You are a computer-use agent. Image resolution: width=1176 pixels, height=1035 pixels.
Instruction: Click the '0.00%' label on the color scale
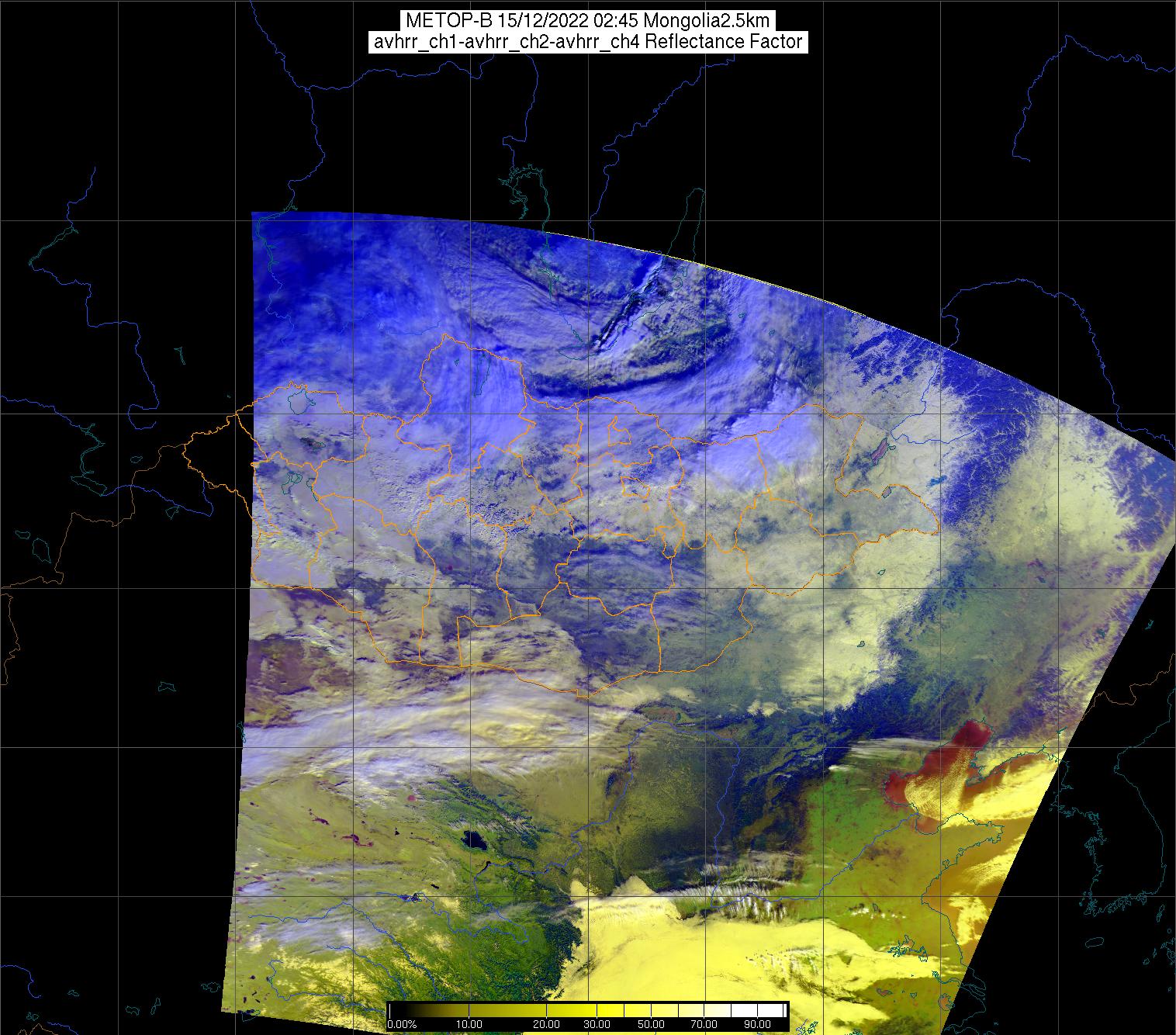click(x=402, y=1025)
